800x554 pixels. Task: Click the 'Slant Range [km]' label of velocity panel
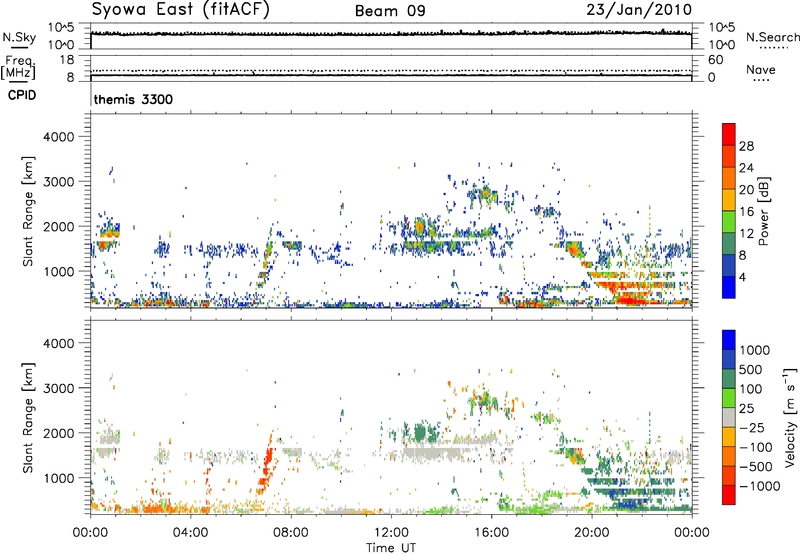coord(29,417)
